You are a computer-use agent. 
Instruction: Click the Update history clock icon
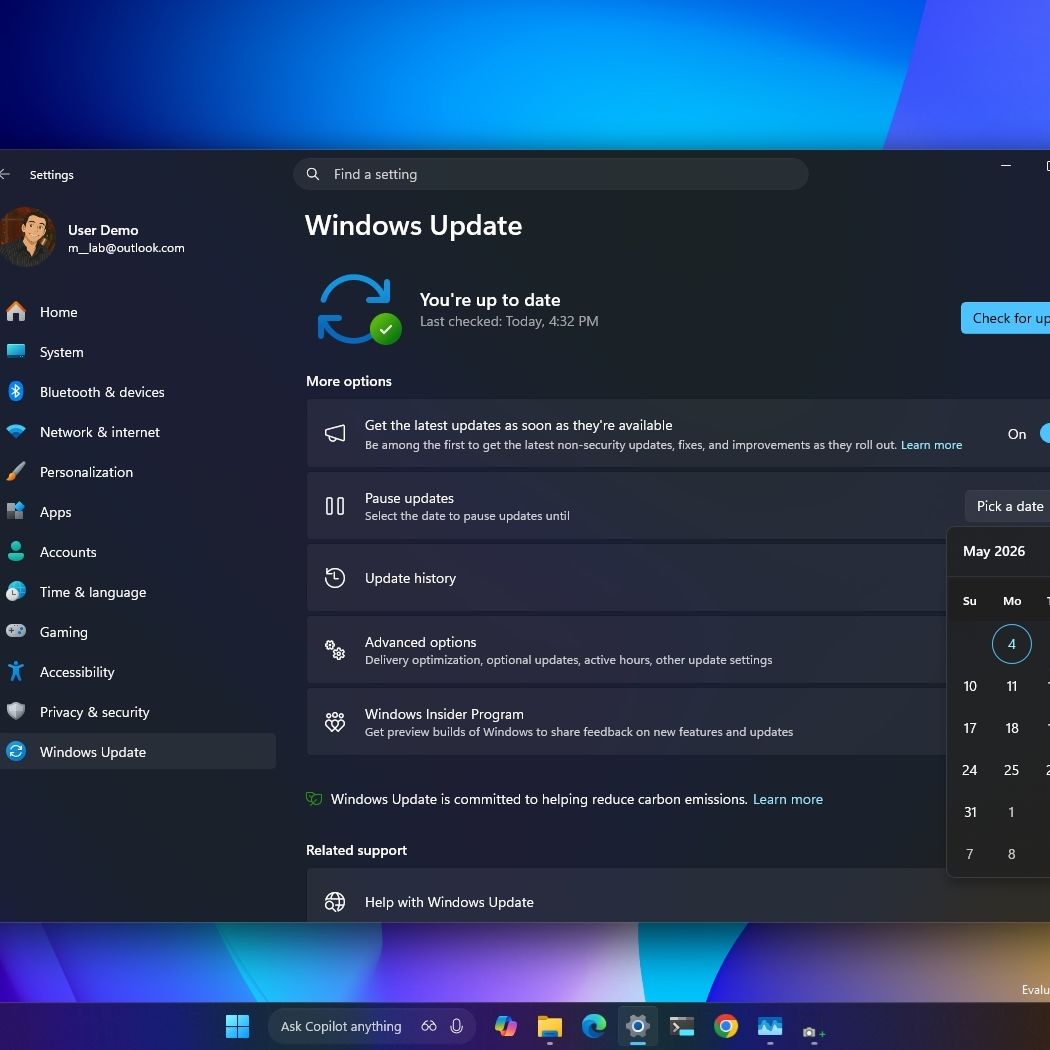pos(335,578)
